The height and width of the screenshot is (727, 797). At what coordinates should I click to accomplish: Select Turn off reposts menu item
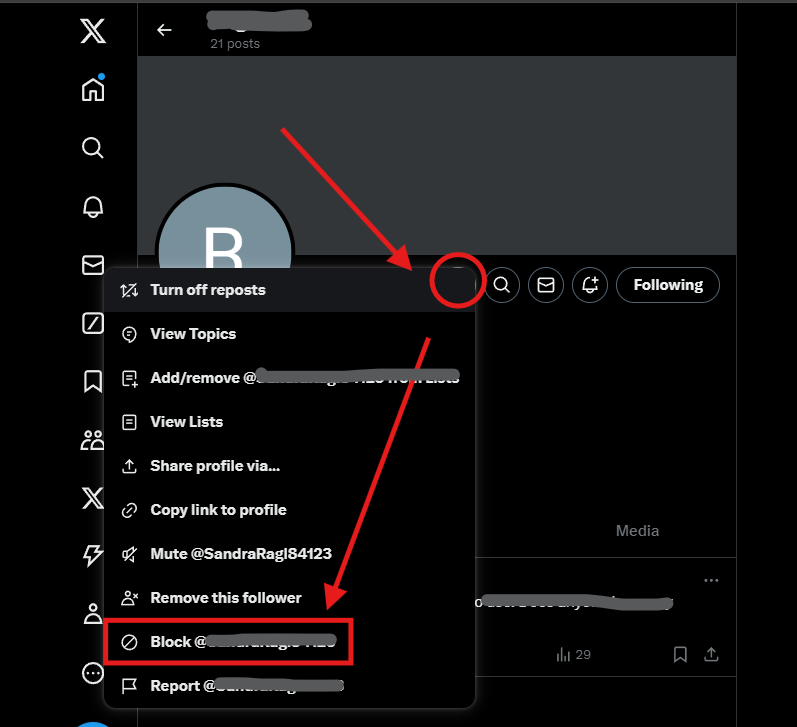pos(289,290)
